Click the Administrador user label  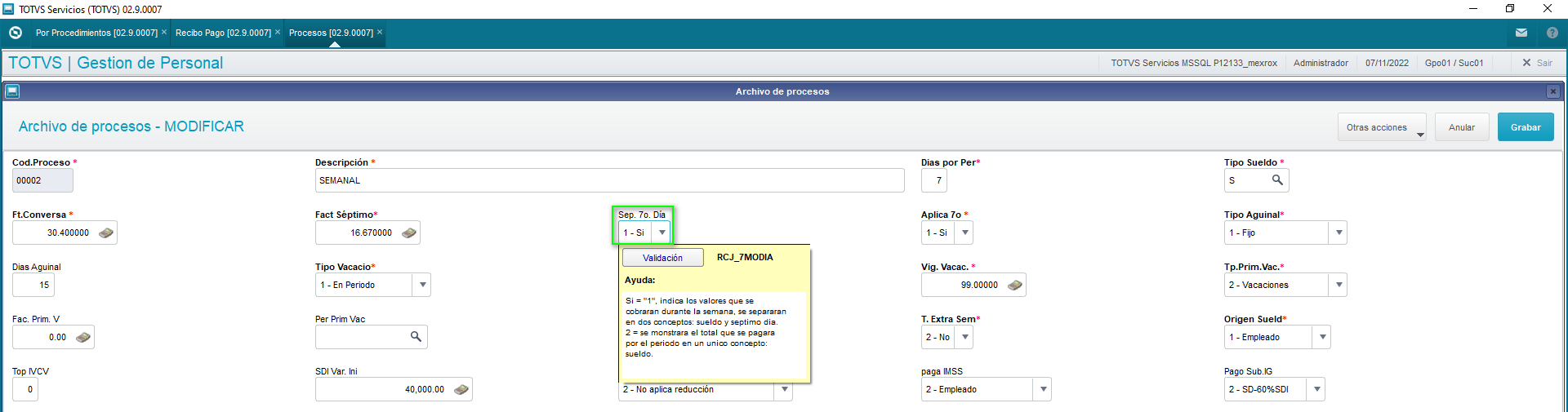pos(1321,63)
